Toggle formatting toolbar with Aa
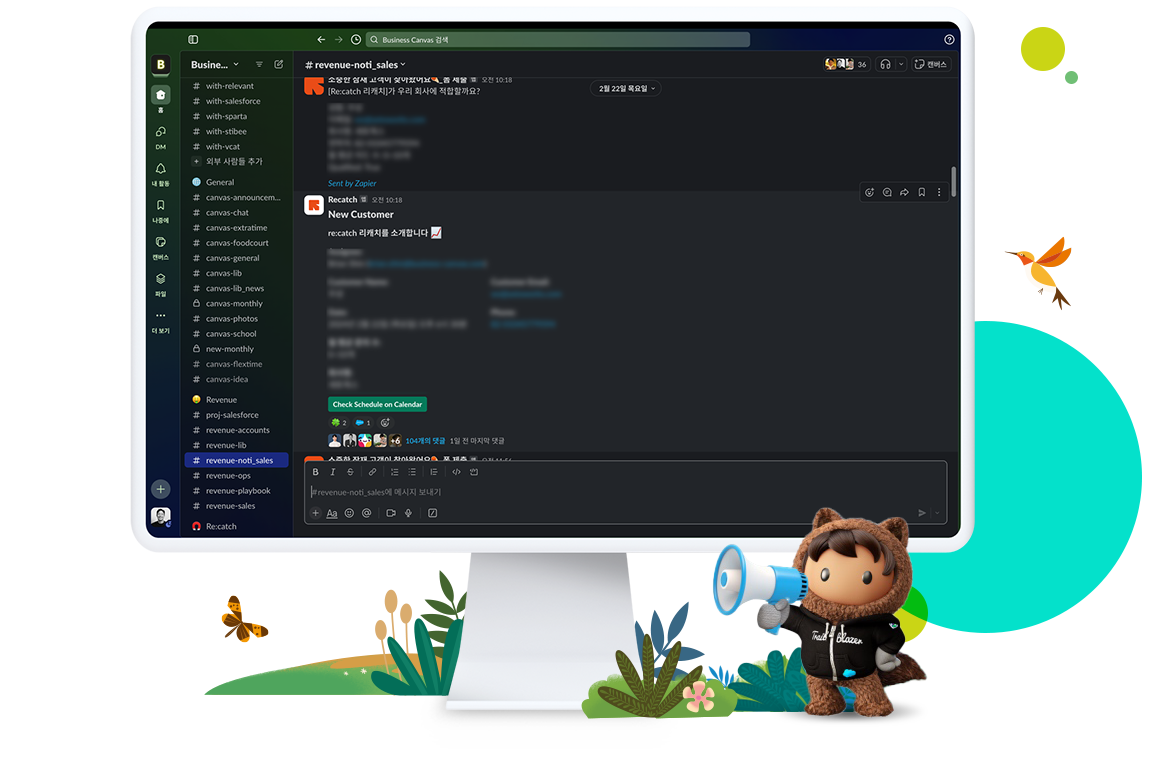 (x=332, y=514)
